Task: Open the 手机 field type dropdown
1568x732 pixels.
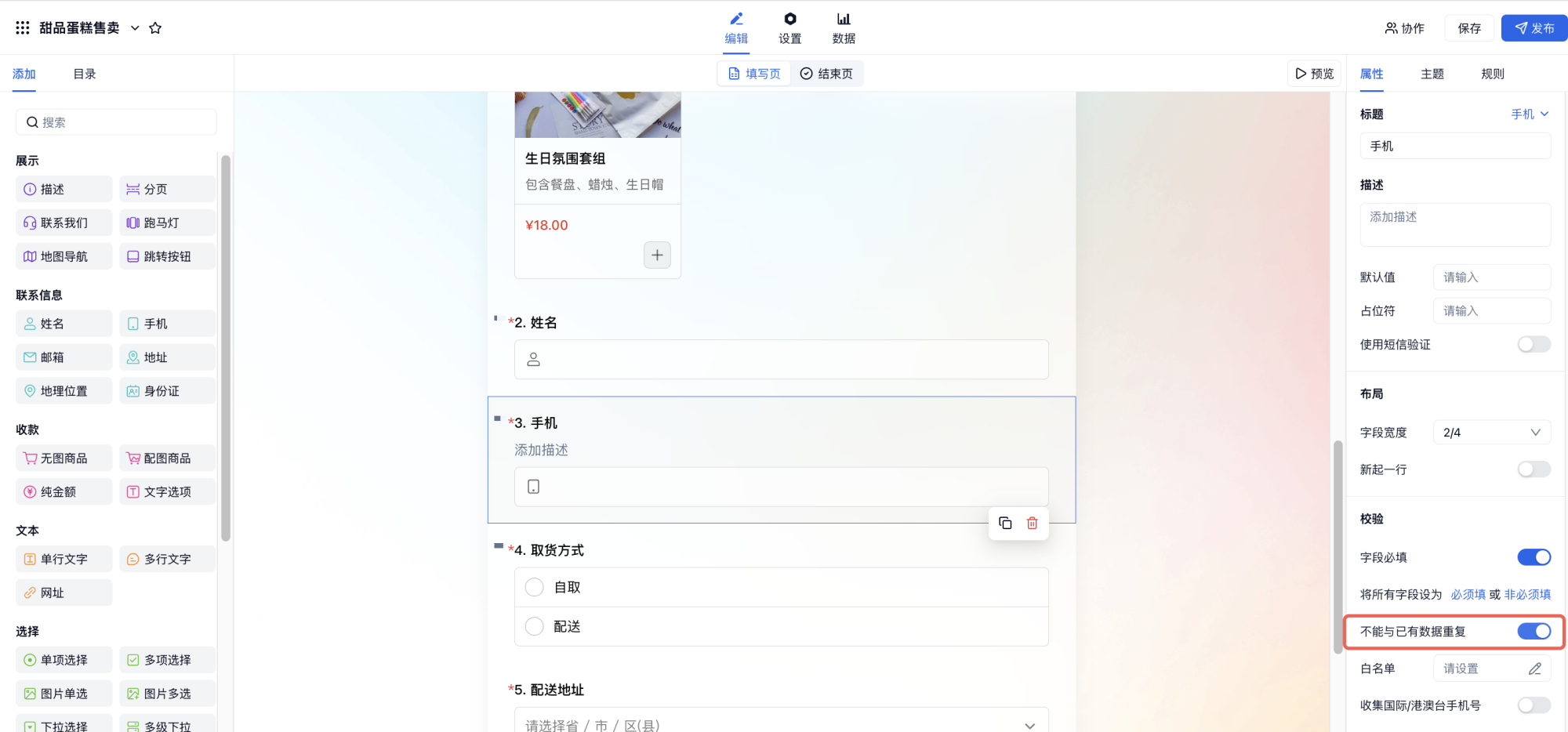Action: [1530, 114]
